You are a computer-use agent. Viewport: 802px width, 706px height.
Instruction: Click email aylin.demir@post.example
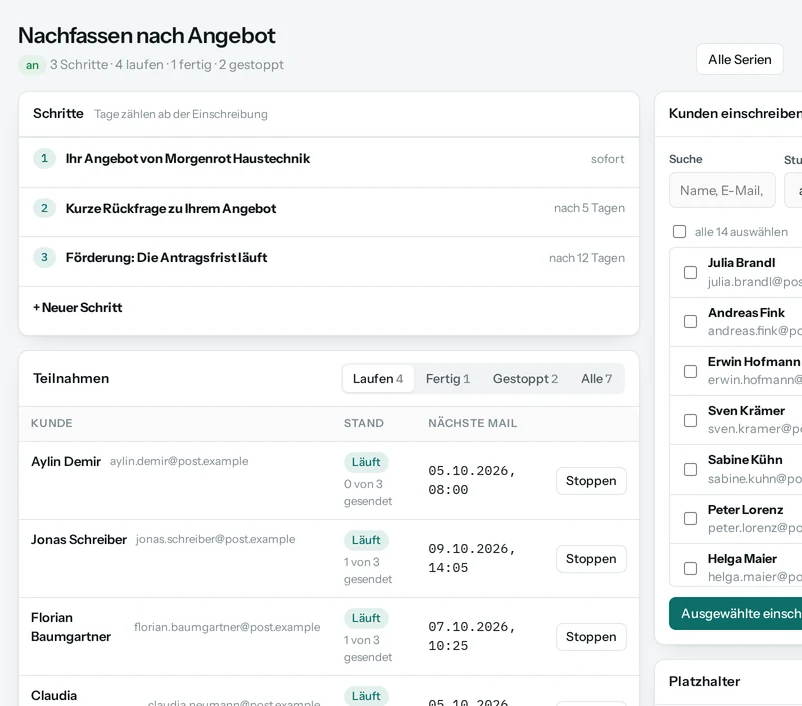[179, 461]
